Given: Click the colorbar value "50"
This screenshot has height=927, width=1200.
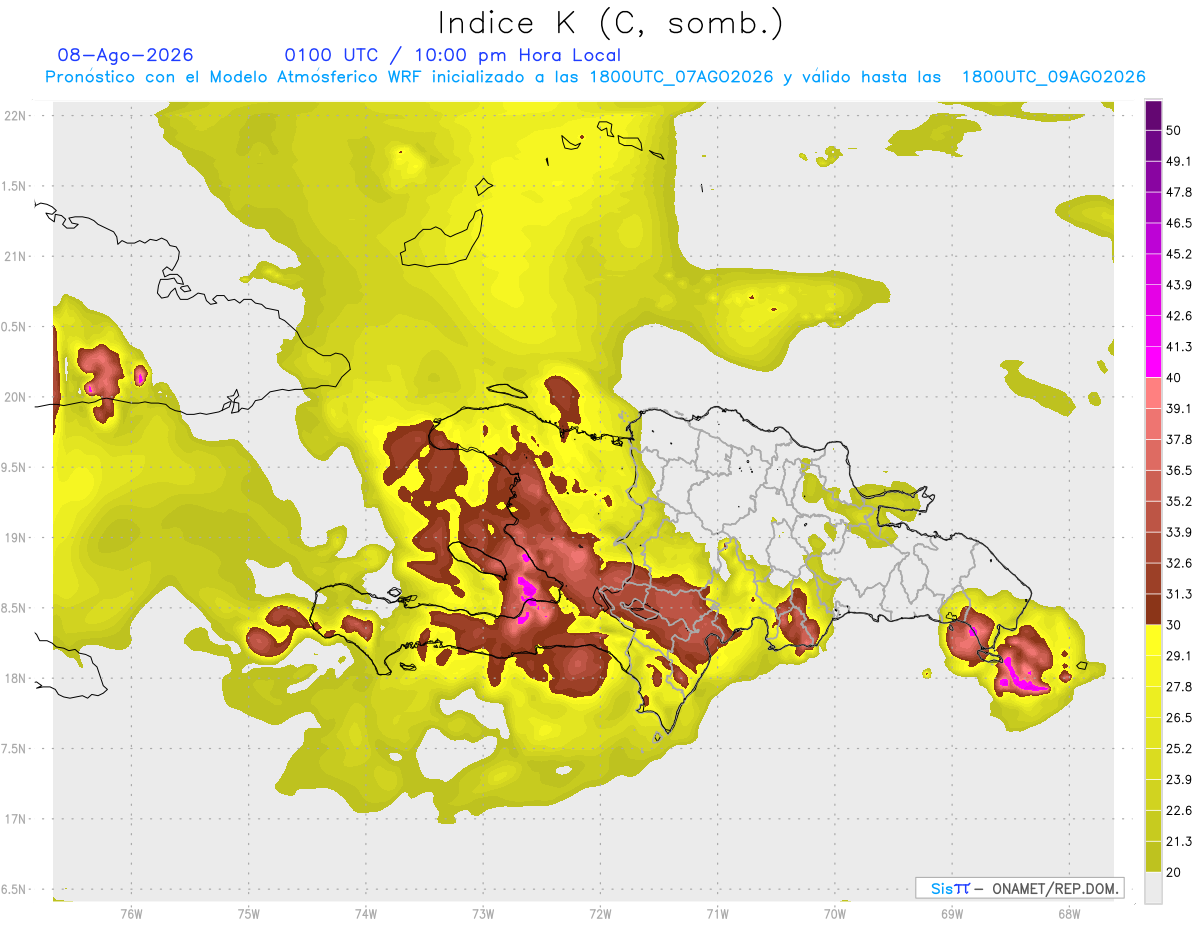Looking at the screenshot, I should coord(1174,130).
